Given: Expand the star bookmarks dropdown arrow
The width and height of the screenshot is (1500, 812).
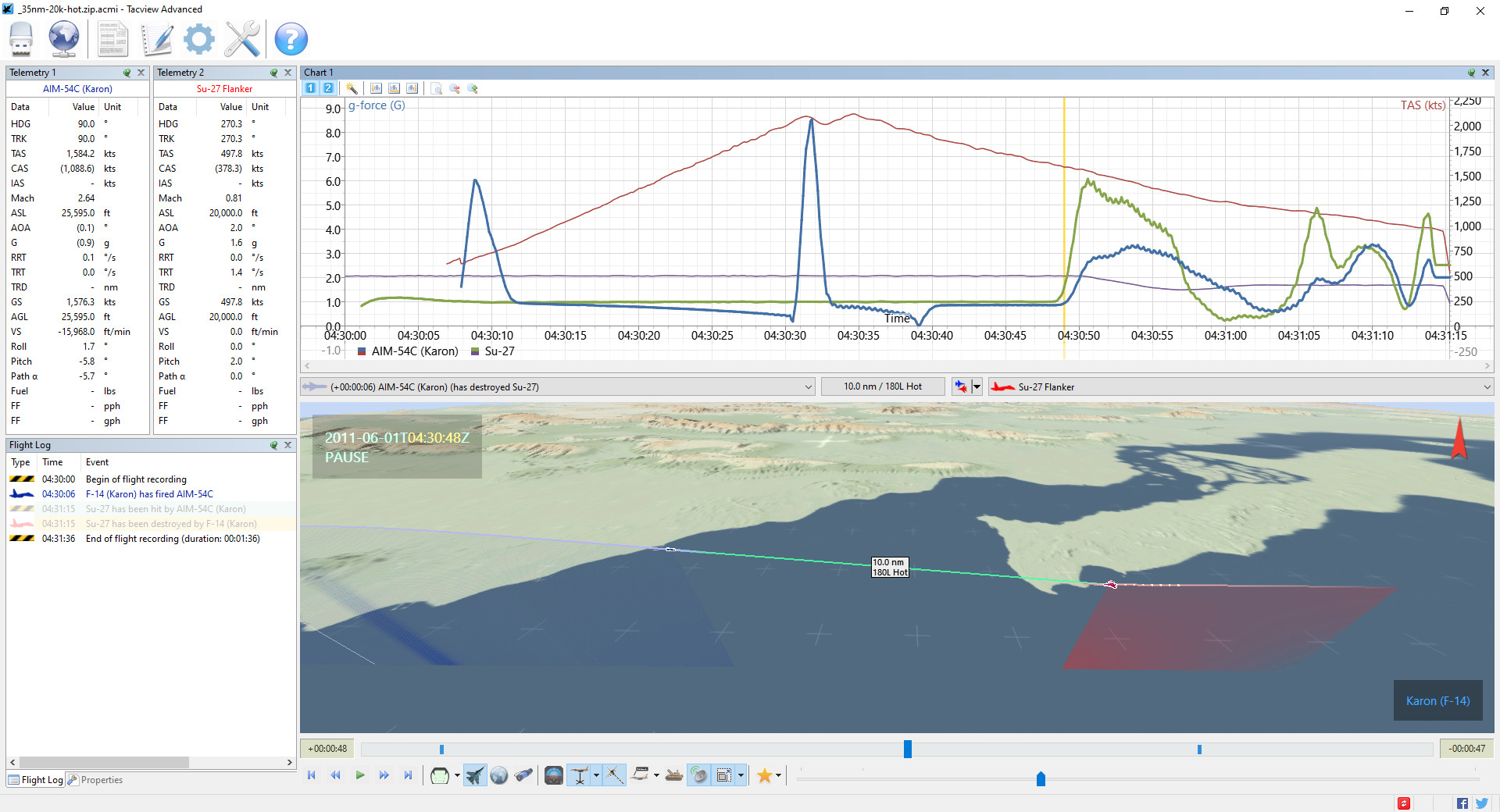Looking at the screenshot, I should 778,775.
